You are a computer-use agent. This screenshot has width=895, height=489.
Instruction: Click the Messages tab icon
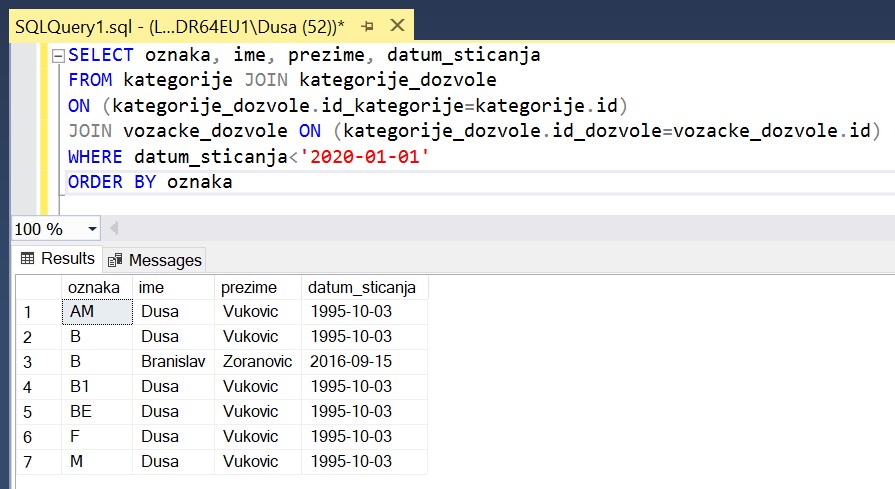(x=116, y=260)
